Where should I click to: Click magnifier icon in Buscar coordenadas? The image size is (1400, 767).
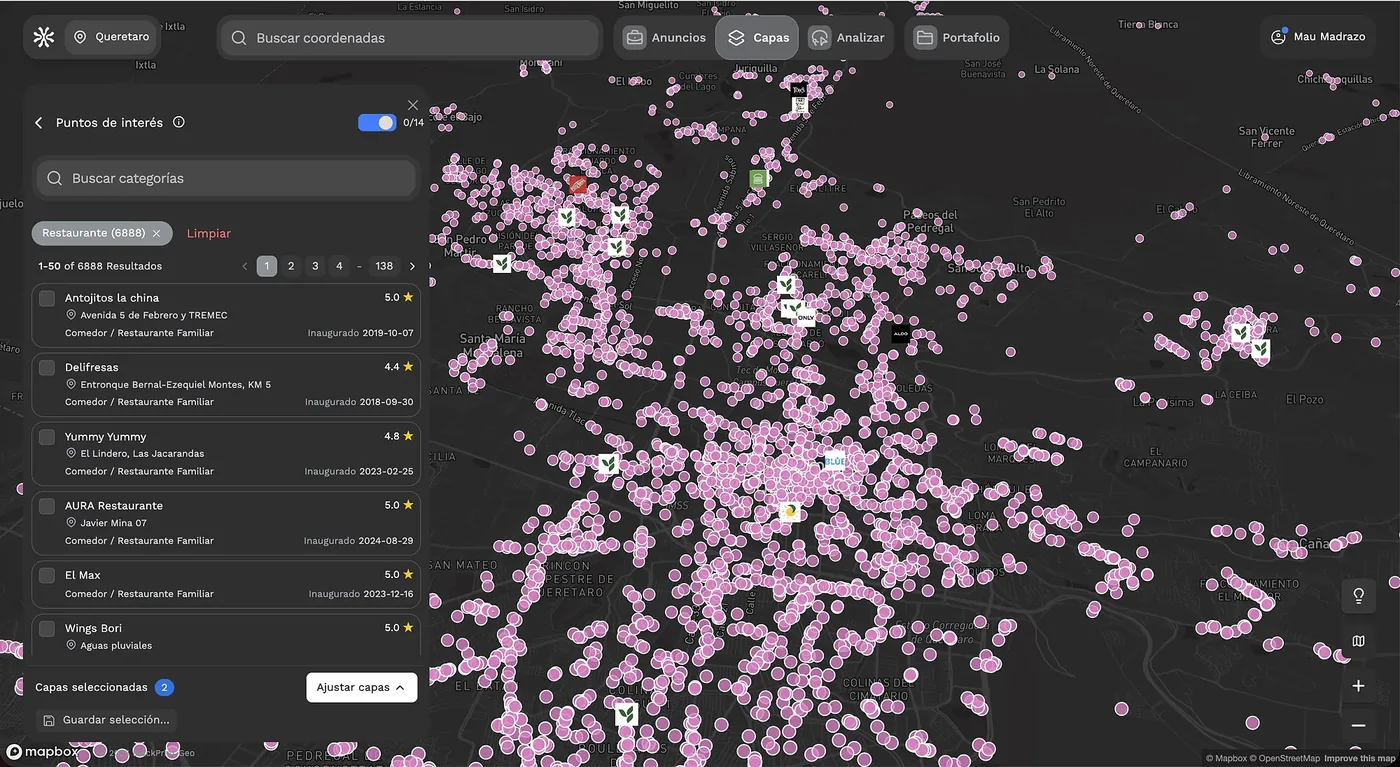[x=239, y=38]
